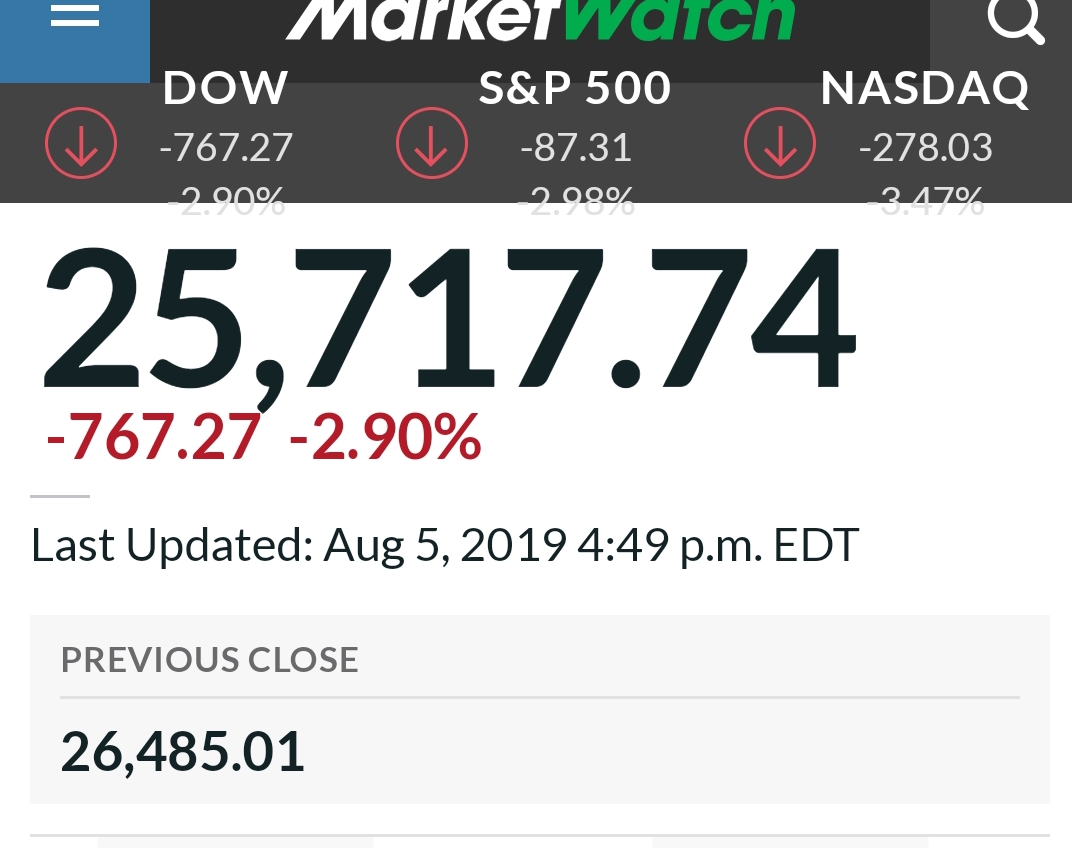Click the PREVIOUS CLOSE label

click(210, 660)
